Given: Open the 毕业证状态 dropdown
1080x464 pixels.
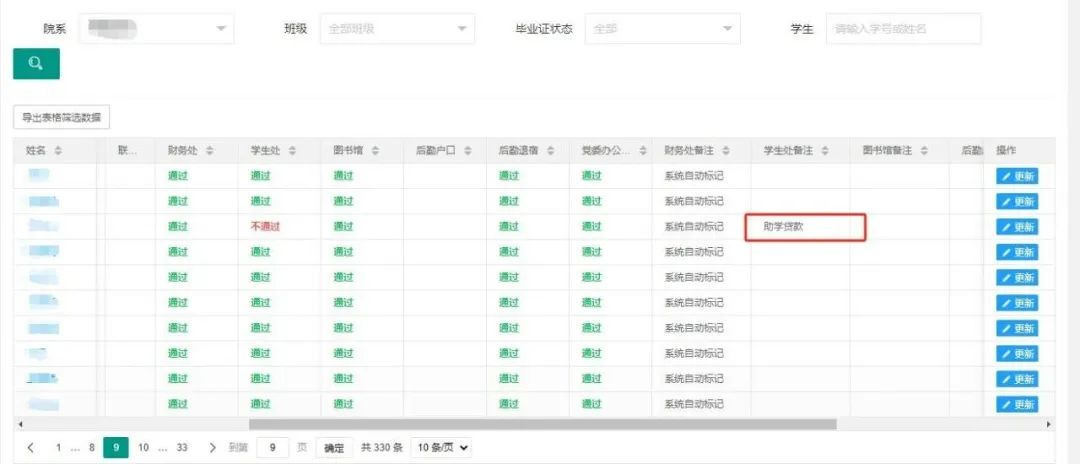Looking at the screenshot, I should tap(662, 29).
